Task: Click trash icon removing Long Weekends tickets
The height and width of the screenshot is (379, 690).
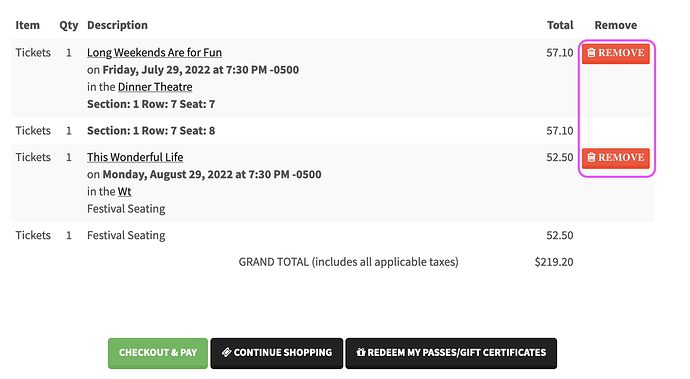Action: coord(591,52)
